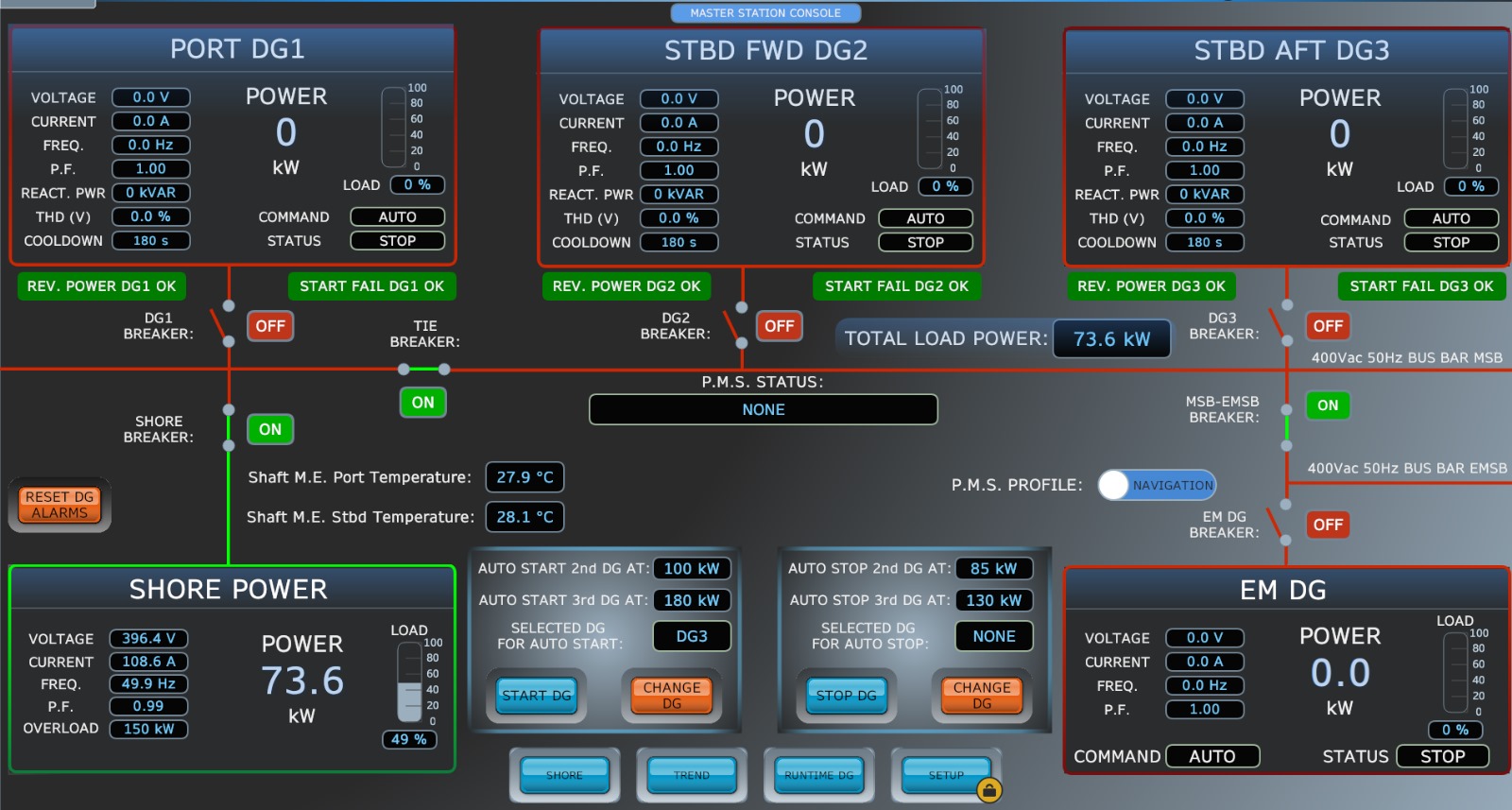
Task: Click the START FAIL DG3 OK indicator
Action: 1421,286
